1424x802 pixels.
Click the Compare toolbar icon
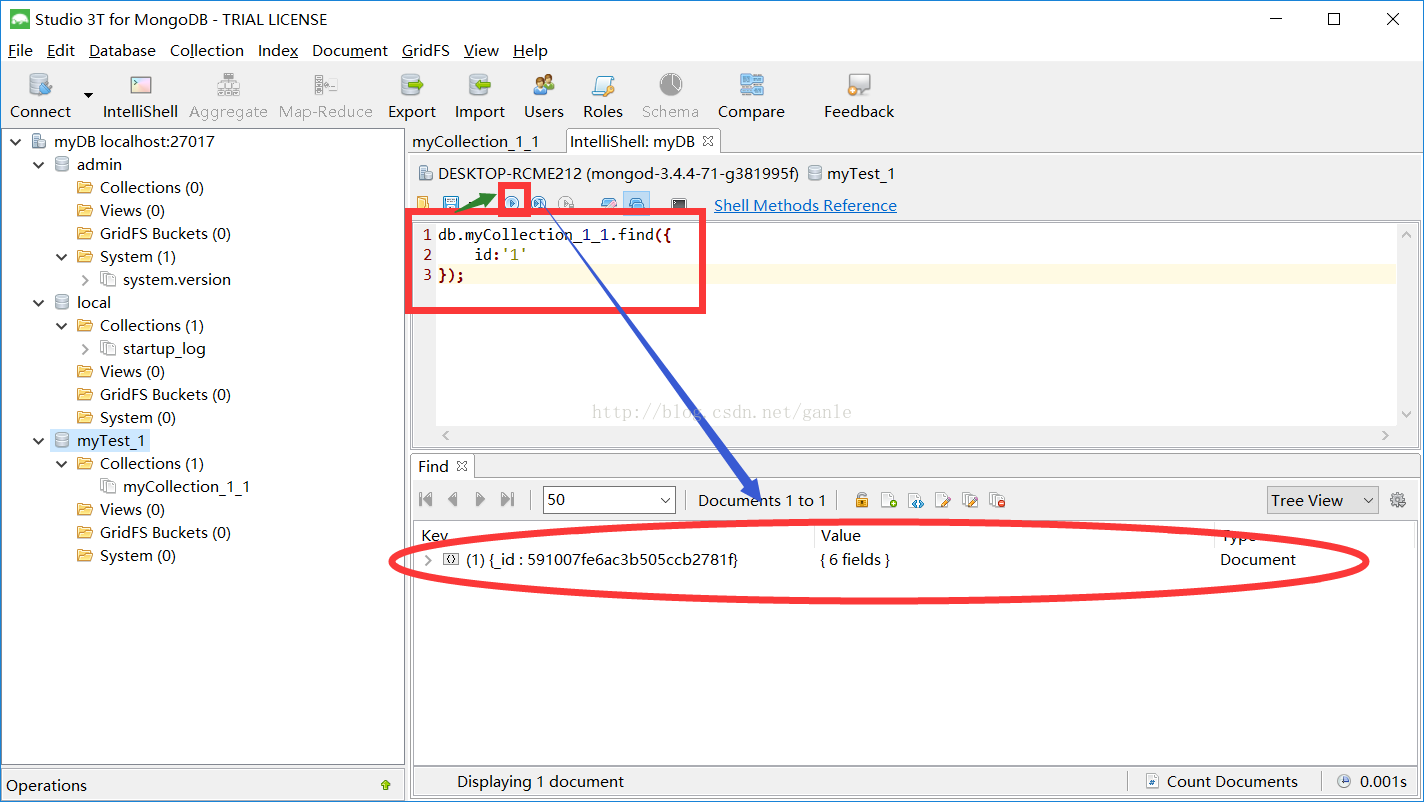coord(751,96)
